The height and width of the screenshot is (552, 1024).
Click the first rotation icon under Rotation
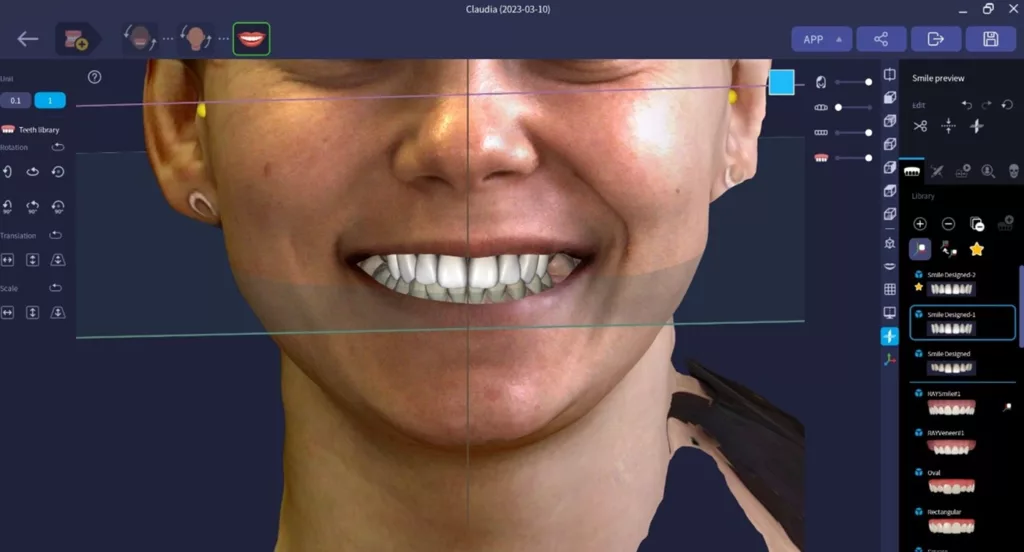tap(7, 172)
